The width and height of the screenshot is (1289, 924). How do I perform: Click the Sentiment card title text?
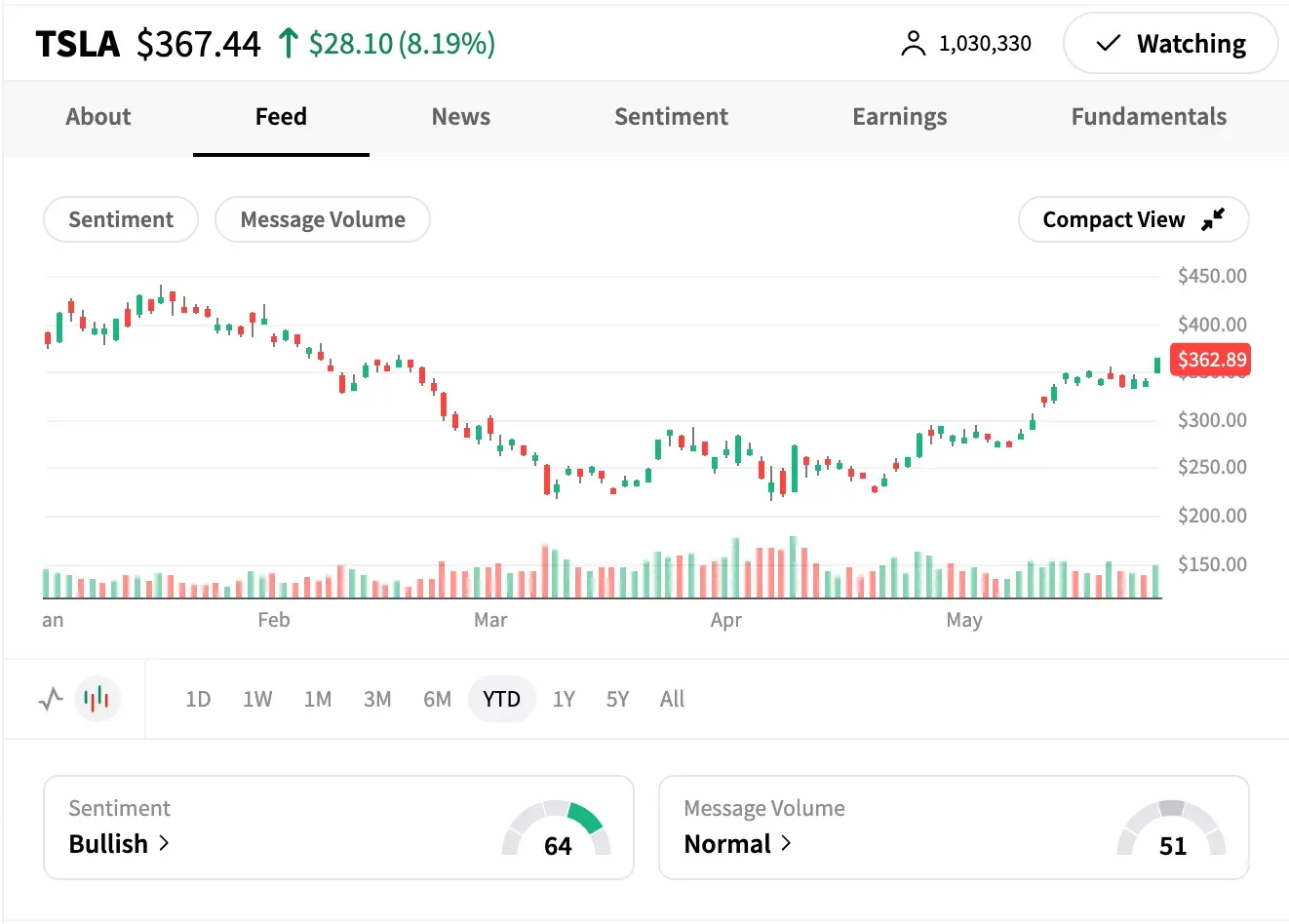[x=119, y=808]
